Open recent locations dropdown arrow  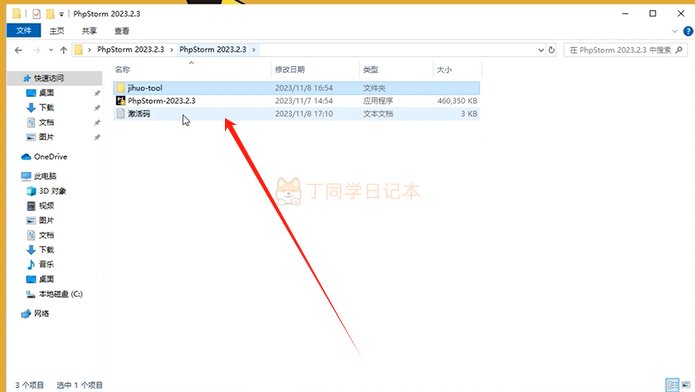point(51,50)
